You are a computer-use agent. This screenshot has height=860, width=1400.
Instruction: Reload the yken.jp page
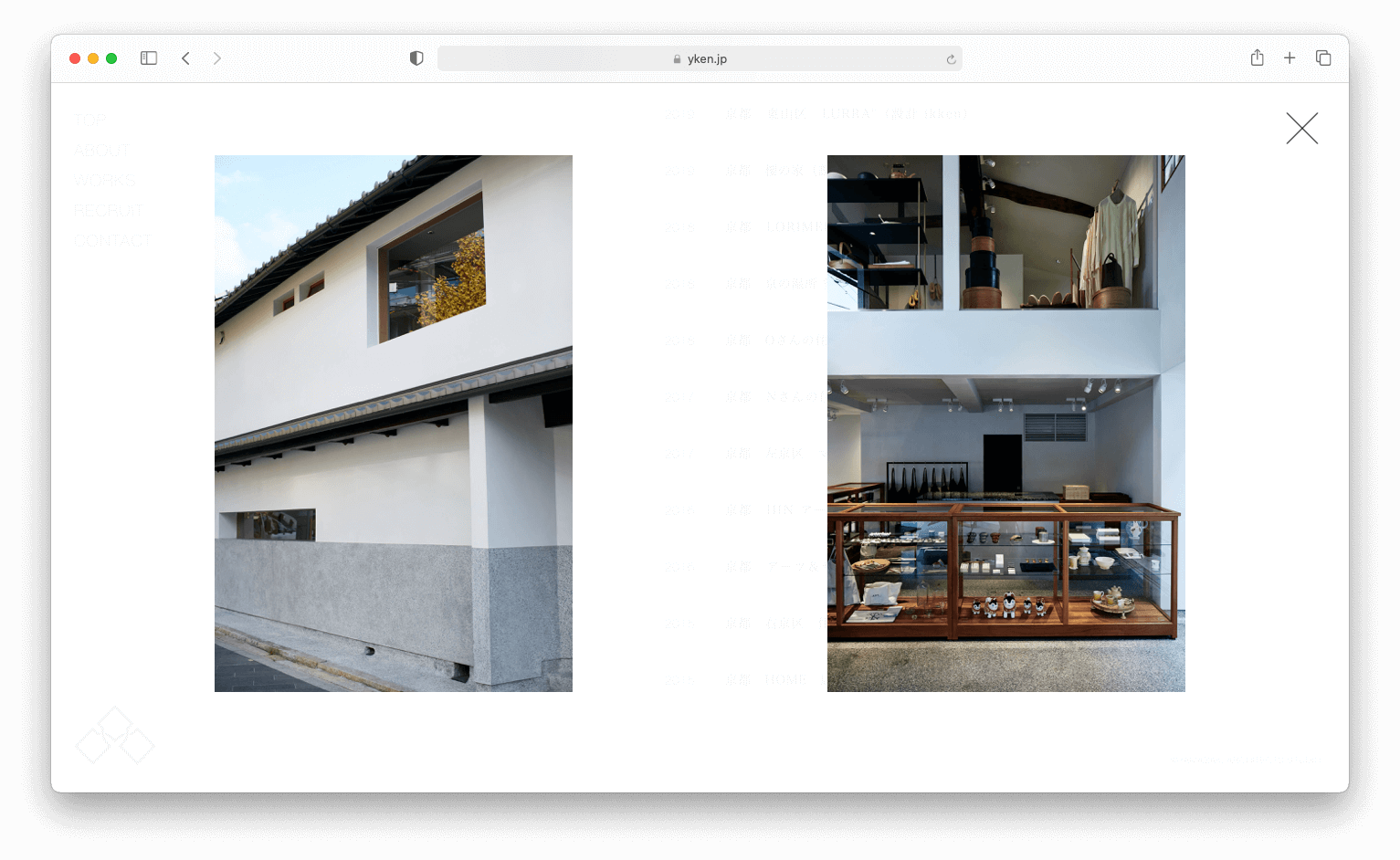(x=951, y=59)
